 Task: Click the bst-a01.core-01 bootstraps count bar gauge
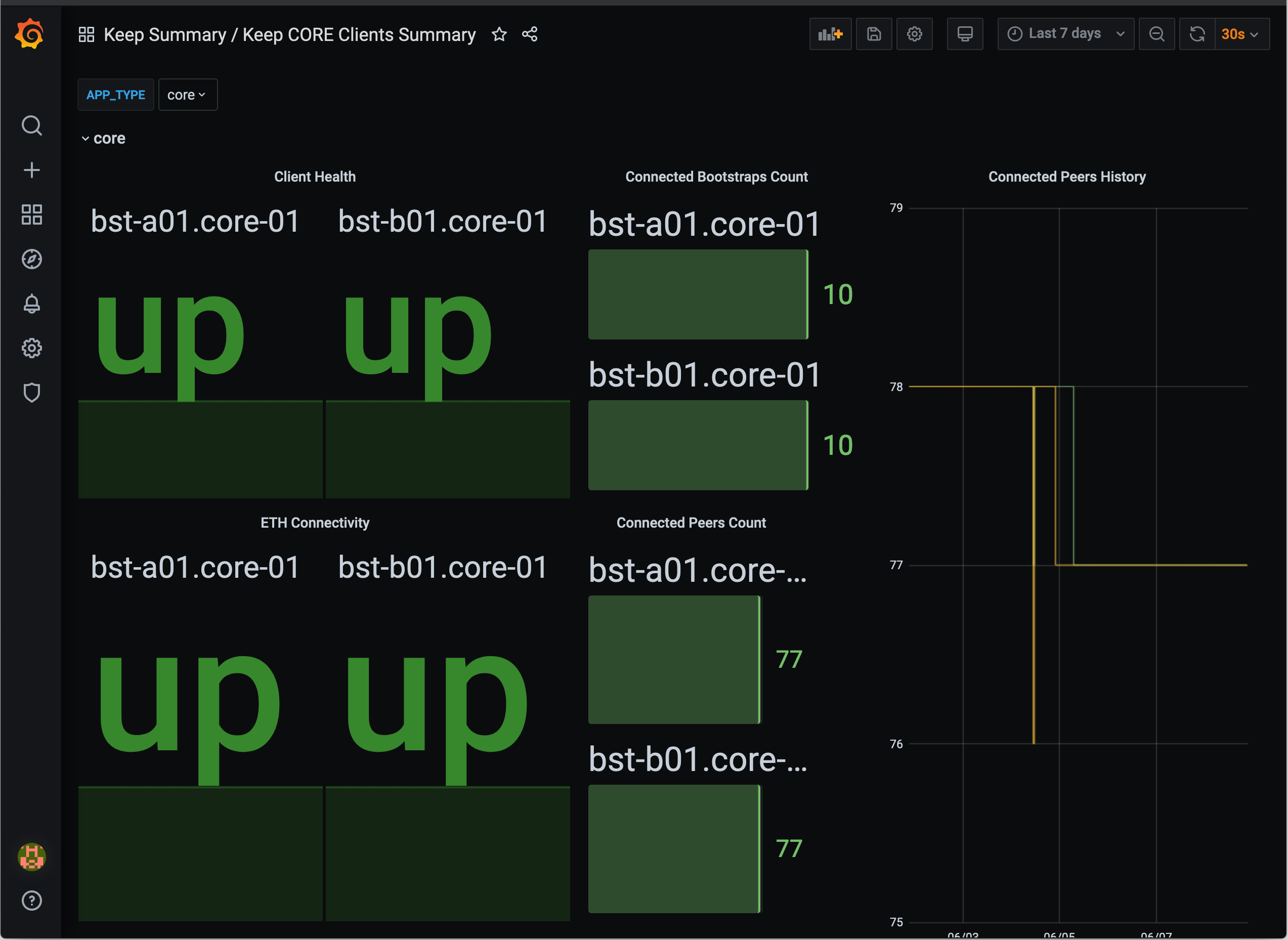click(698, 294)
